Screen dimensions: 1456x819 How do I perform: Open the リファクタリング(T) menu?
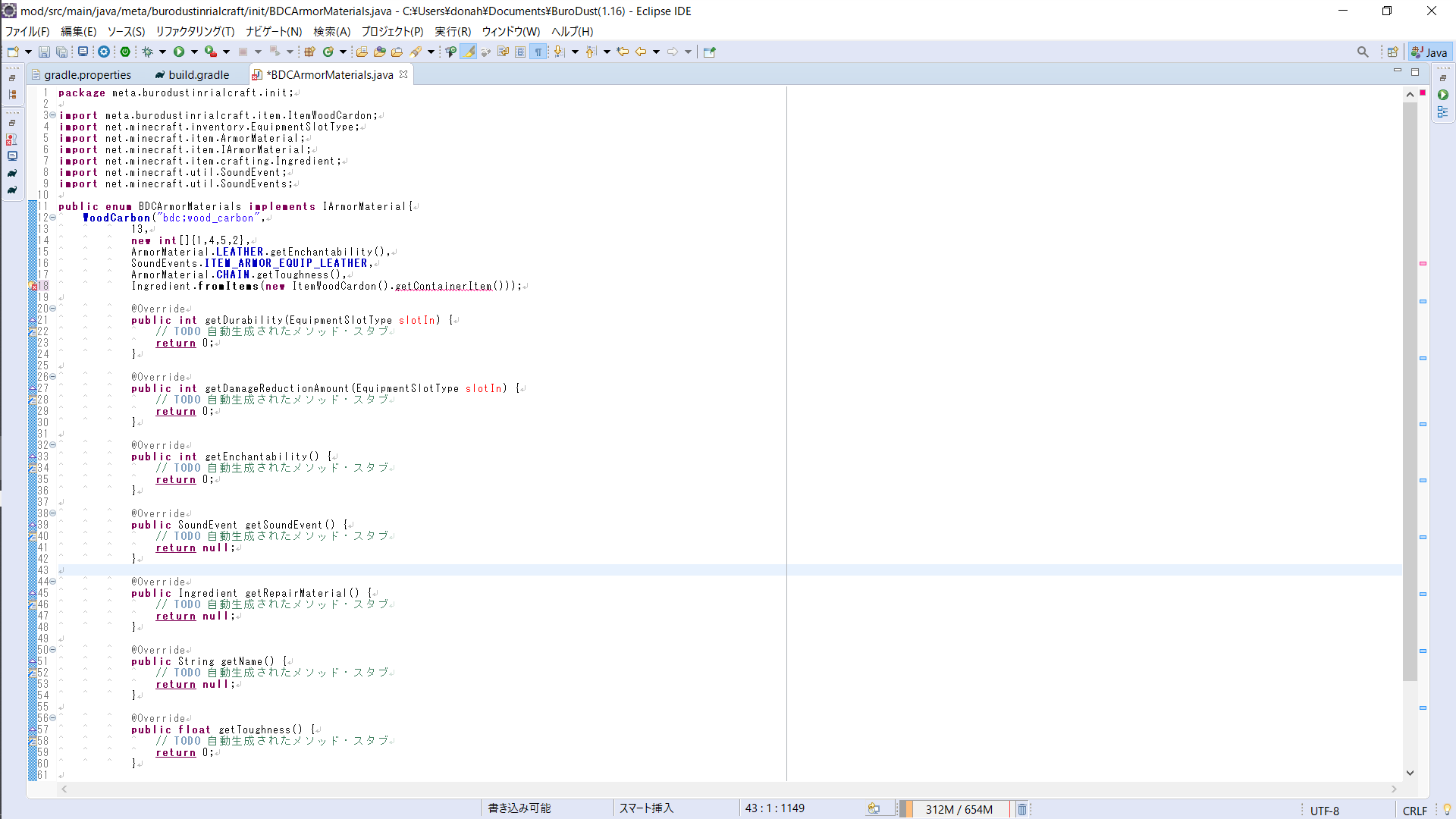[195, 31]
